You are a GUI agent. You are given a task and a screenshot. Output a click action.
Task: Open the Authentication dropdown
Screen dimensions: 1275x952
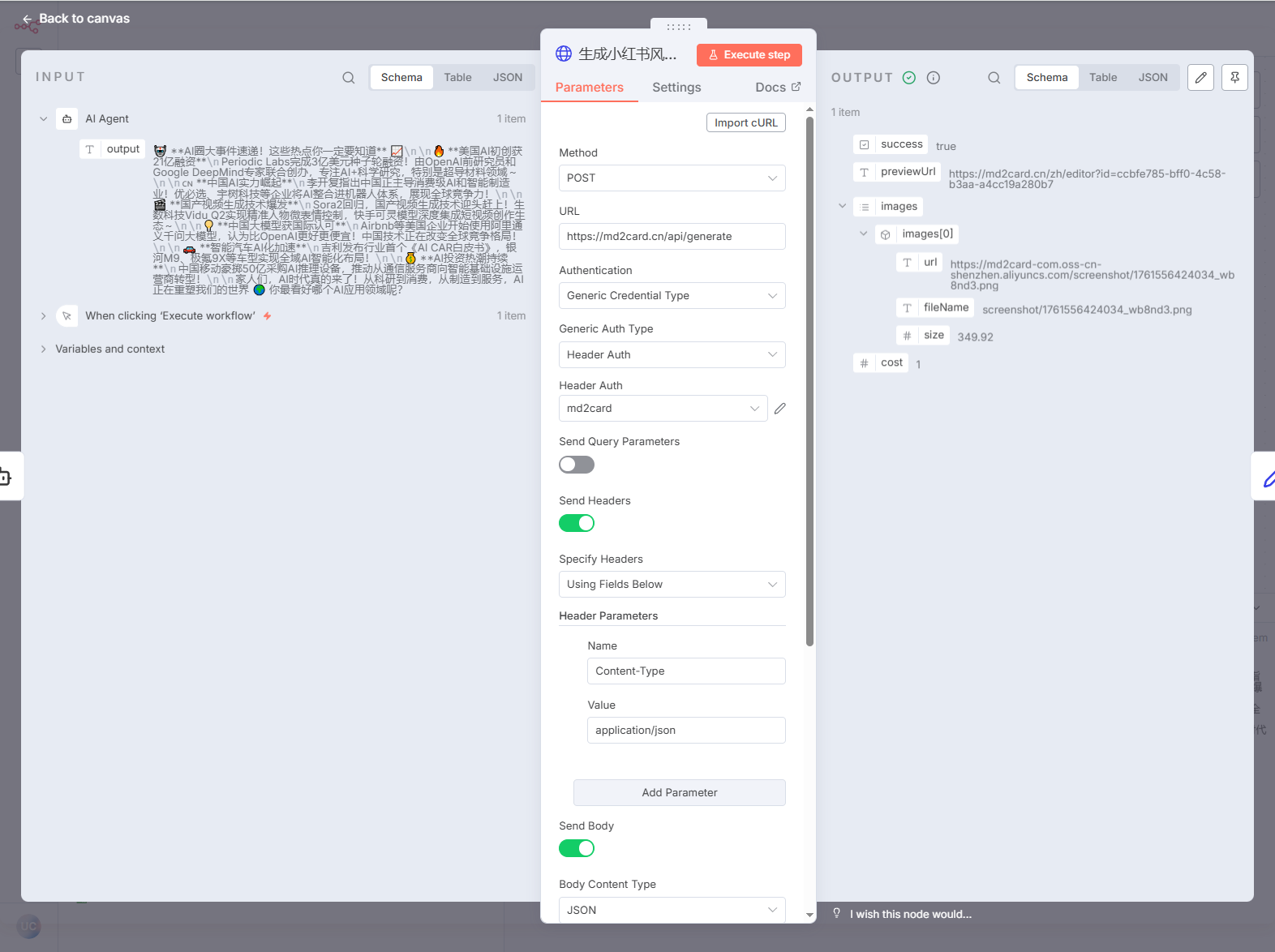tap(672, 296)
